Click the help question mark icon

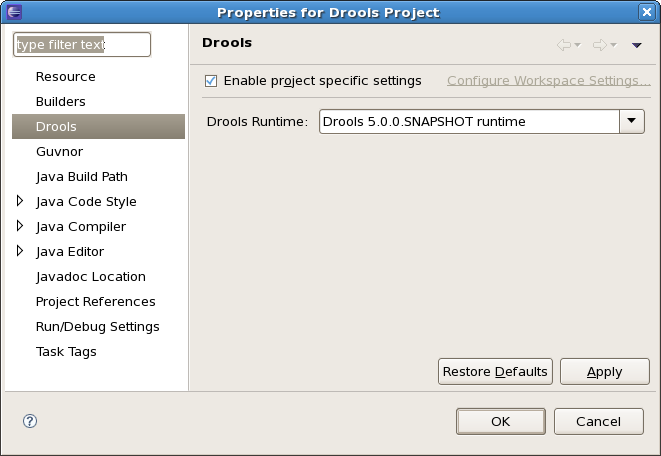(x=30, y=421)
